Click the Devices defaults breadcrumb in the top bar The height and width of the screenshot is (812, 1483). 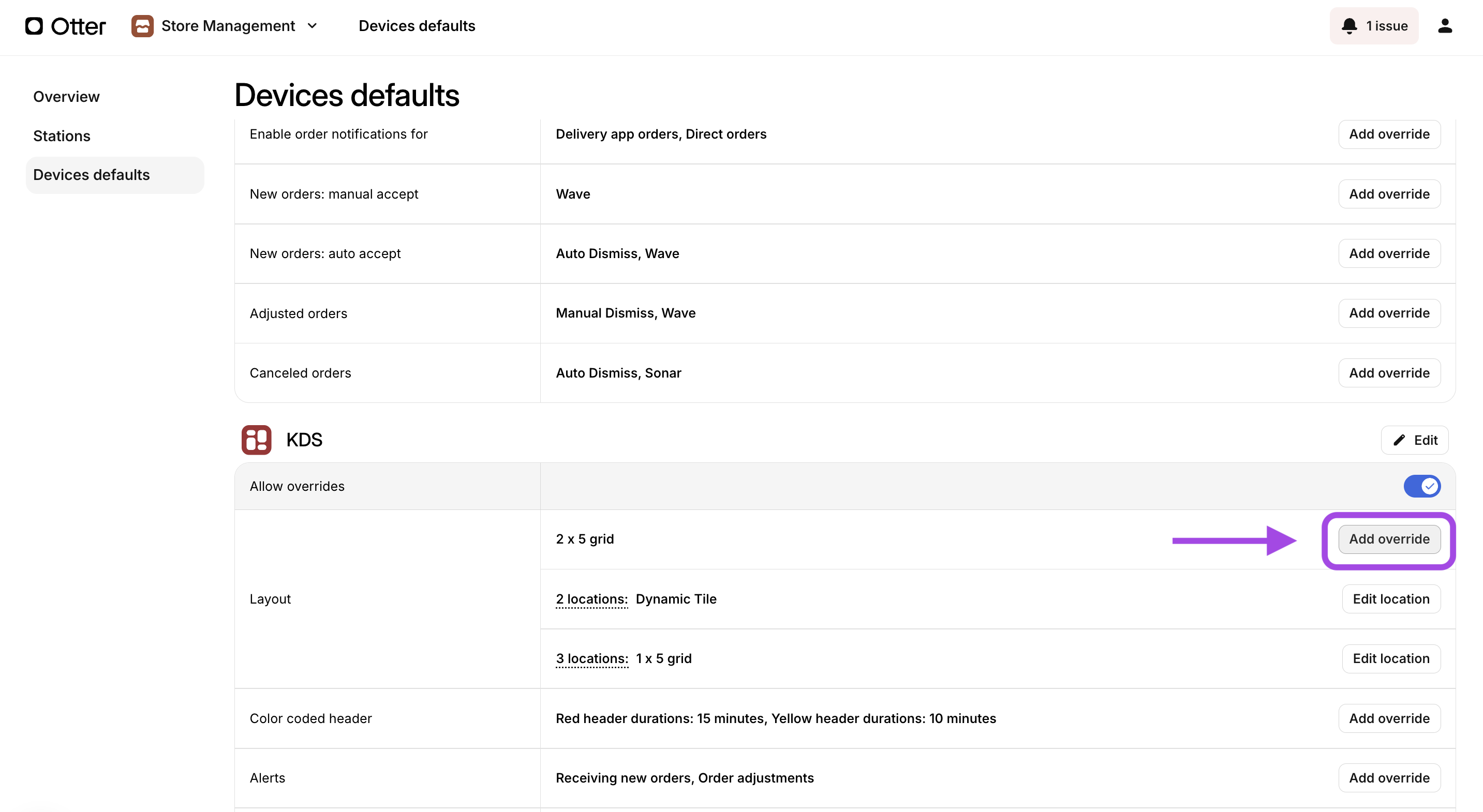click(417, 26)
